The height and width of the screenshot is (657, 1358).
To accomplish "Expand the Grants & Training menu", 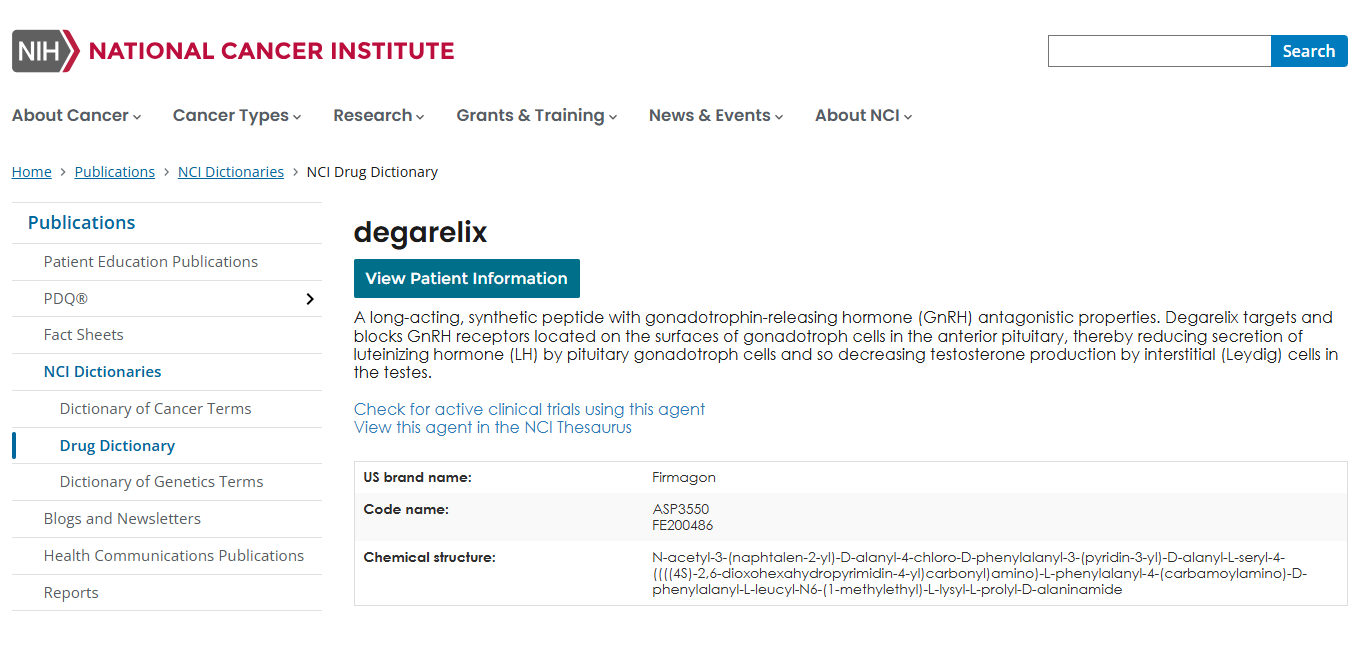I will pyautogui.click(x=612, y=116).
